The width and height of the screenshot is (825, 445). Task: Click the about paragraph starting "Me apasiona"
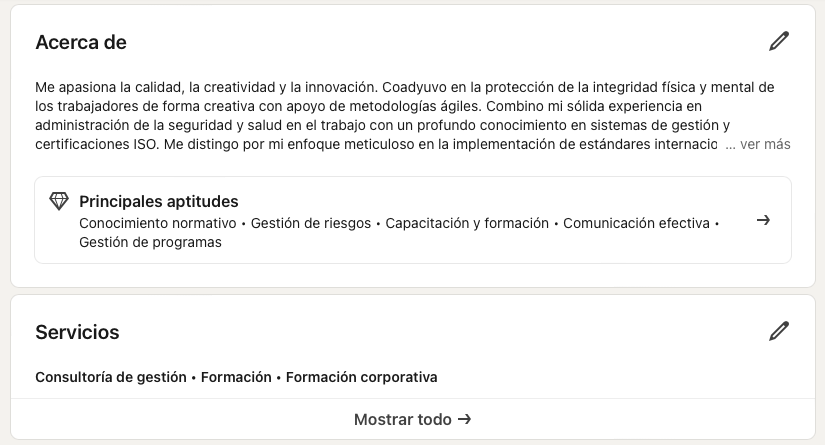(x=200, y=88)
